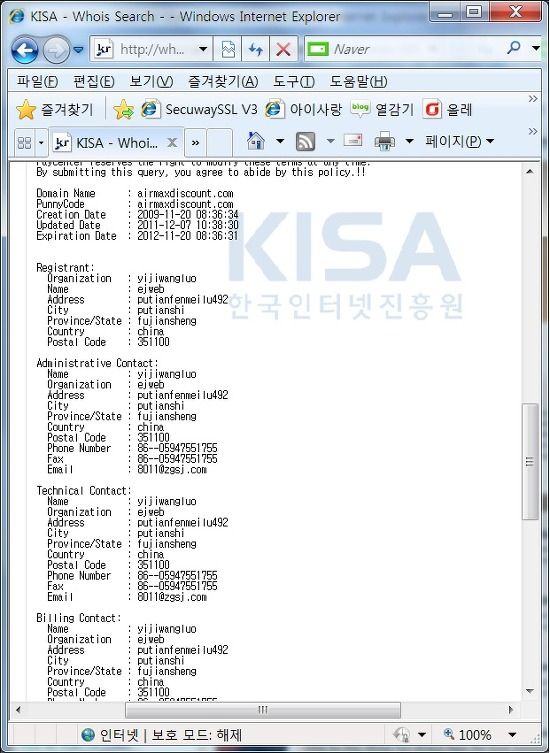550x753 pixels.
Task: Open the 아이사랑 favorite link
Action: point(304,109)
